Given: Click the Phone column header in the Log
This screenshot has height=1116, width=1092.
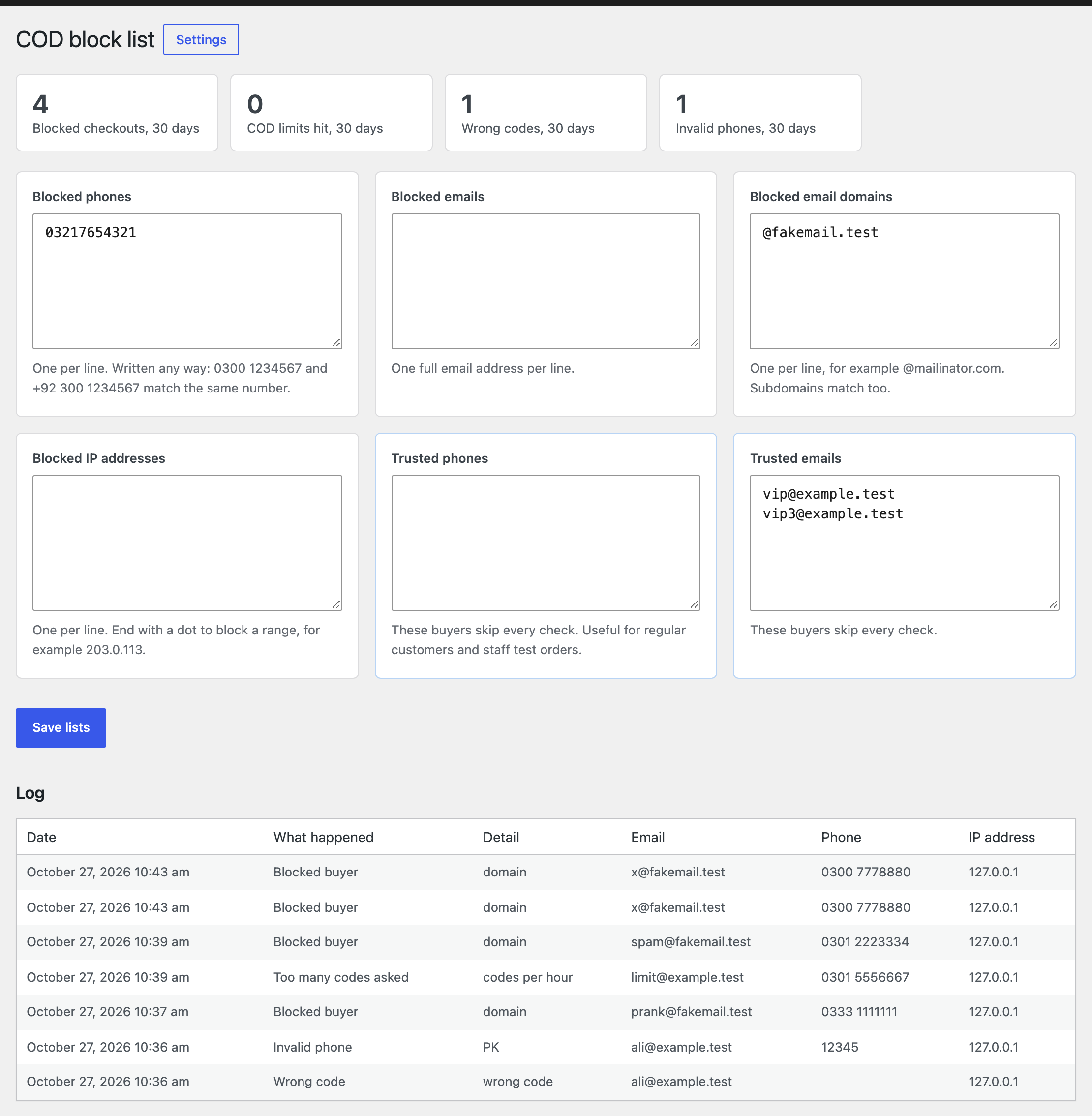Looking at the screenshot, I should [841, 837].
